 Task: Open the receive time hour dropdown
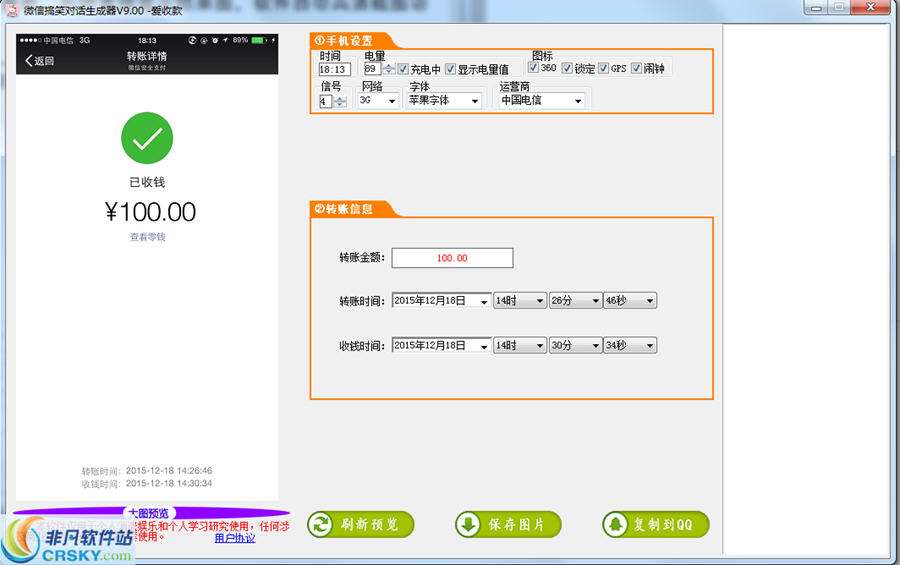[x=519, y=345]
